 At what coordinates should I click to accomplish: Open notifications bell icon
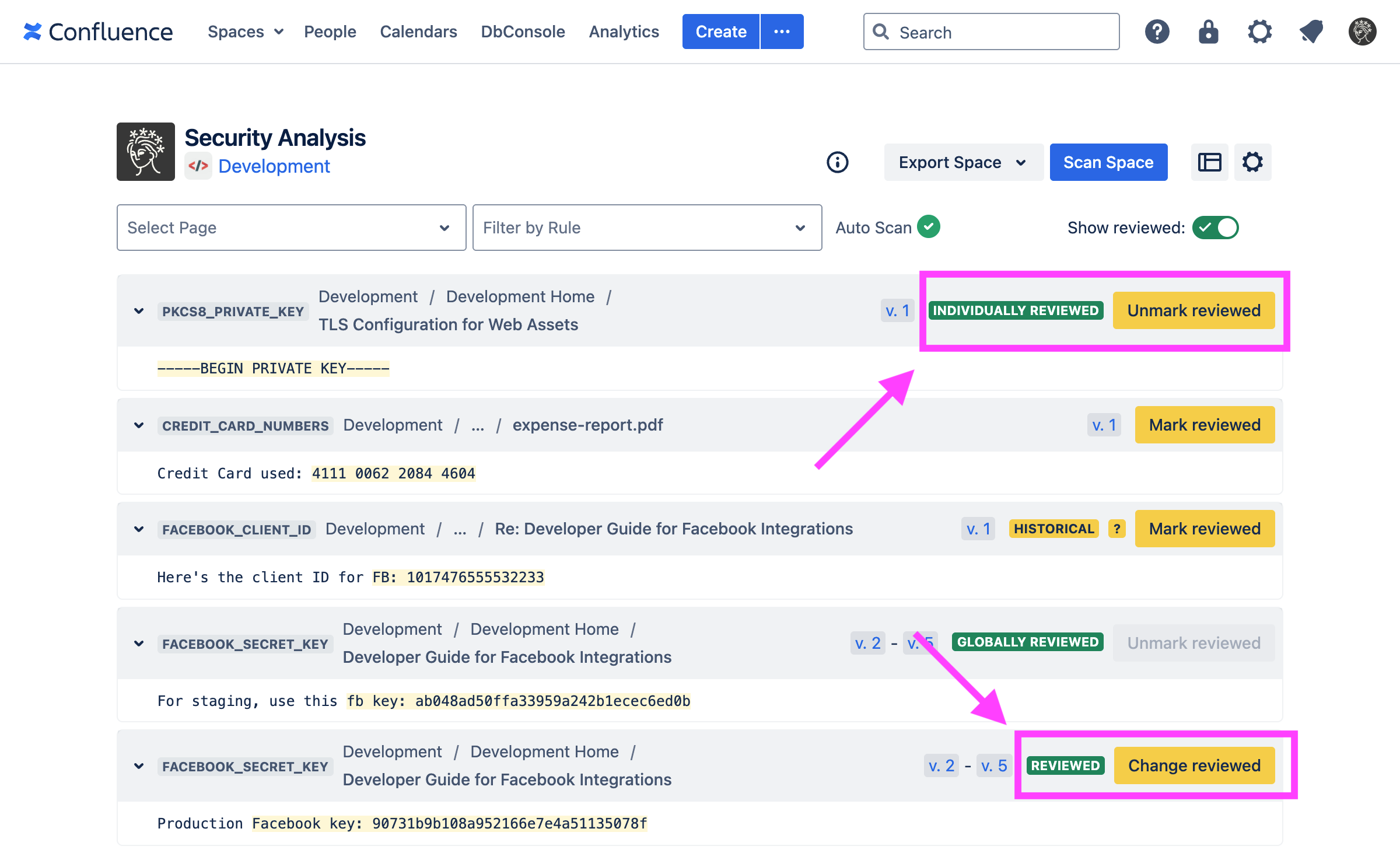coord(1311,32)
